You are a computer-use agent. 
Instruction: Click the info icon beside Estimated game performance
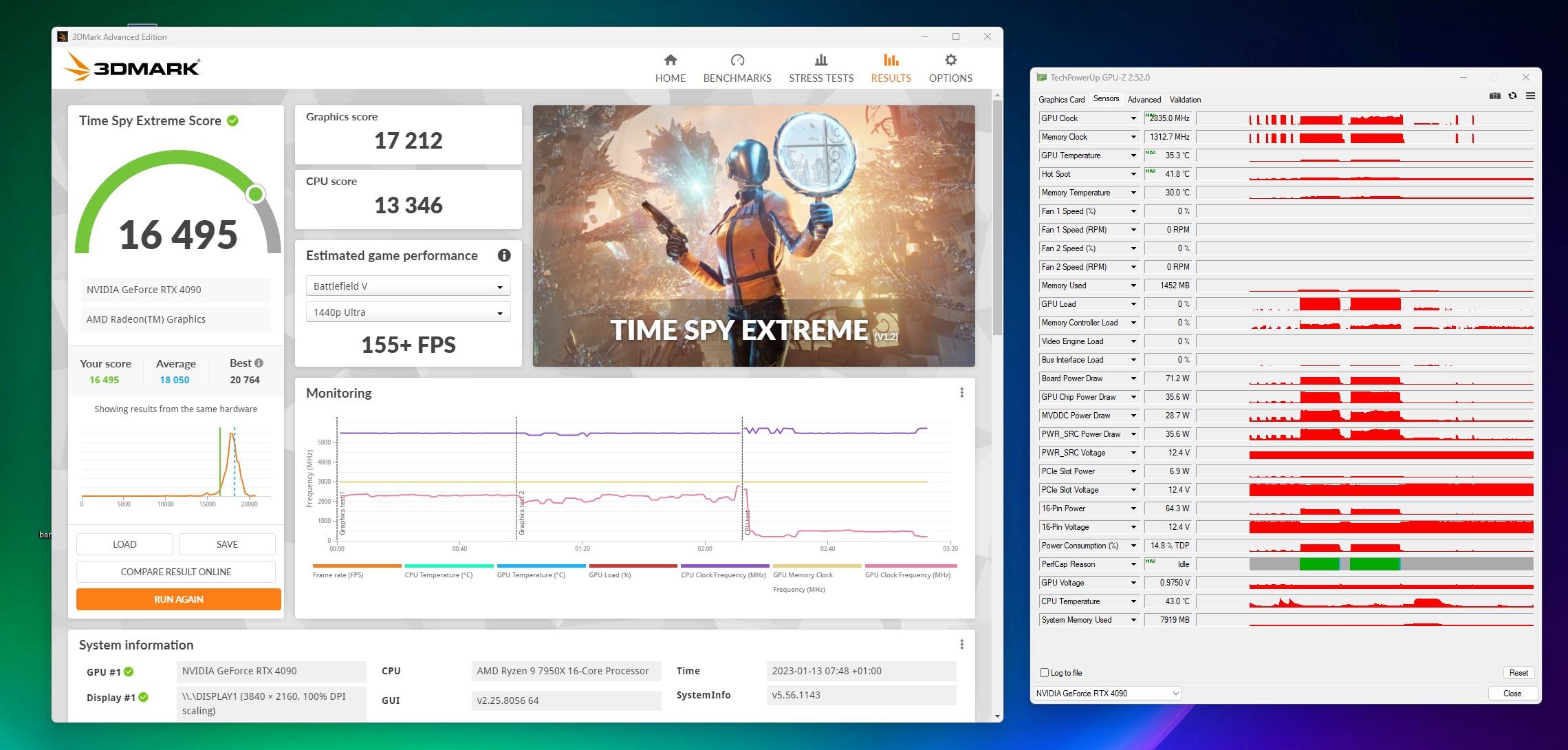(x=504, y=255)
